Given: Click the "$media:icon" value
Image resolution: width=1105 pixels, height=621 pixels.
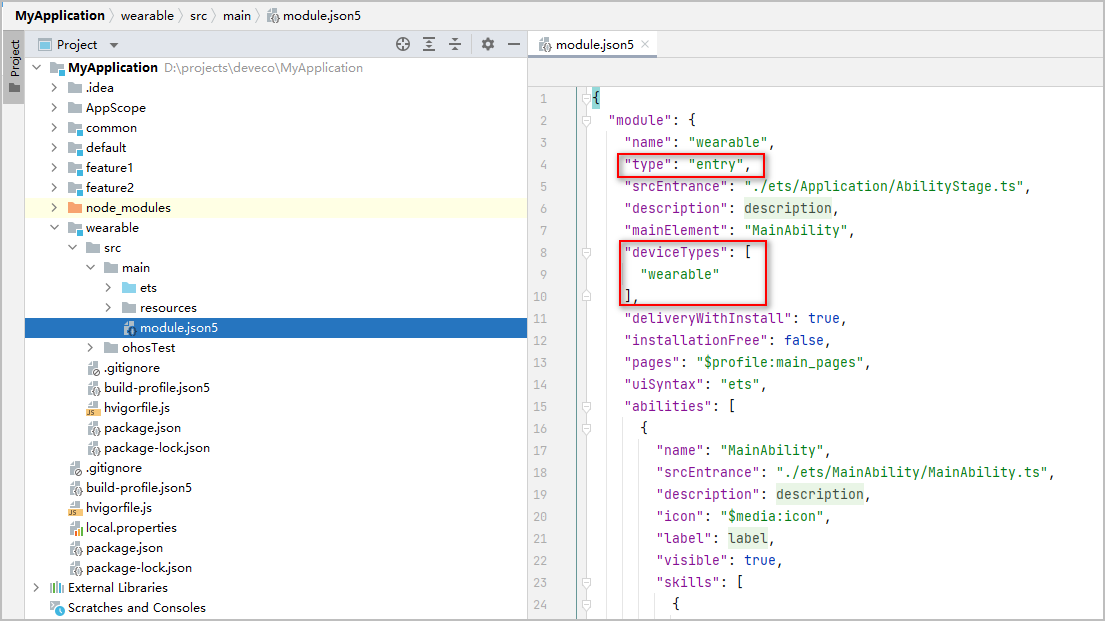Looking at the screenshot, I should (772, 516).
